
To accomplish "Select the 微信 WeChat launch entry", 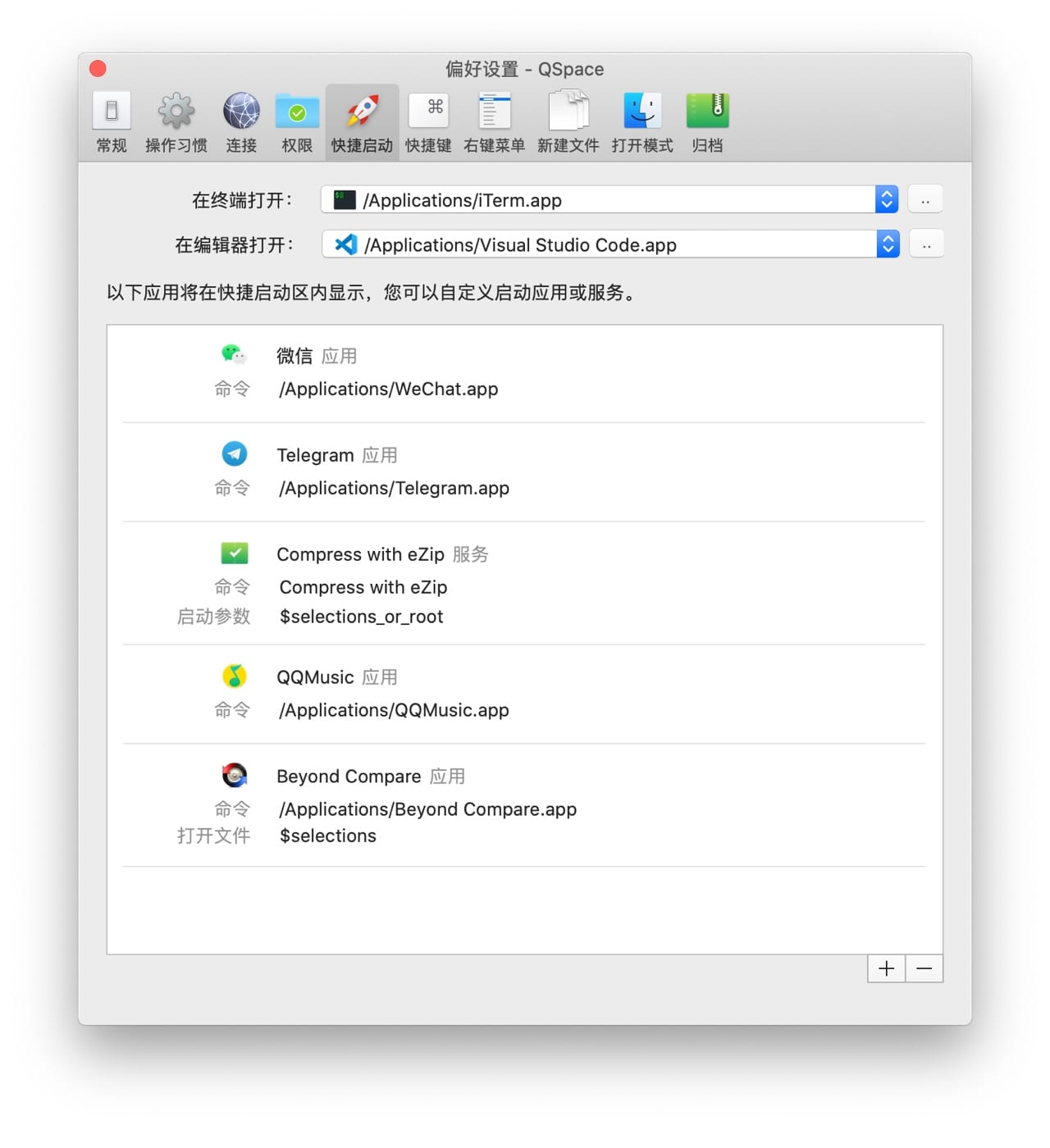I will [x=294, y=356].
